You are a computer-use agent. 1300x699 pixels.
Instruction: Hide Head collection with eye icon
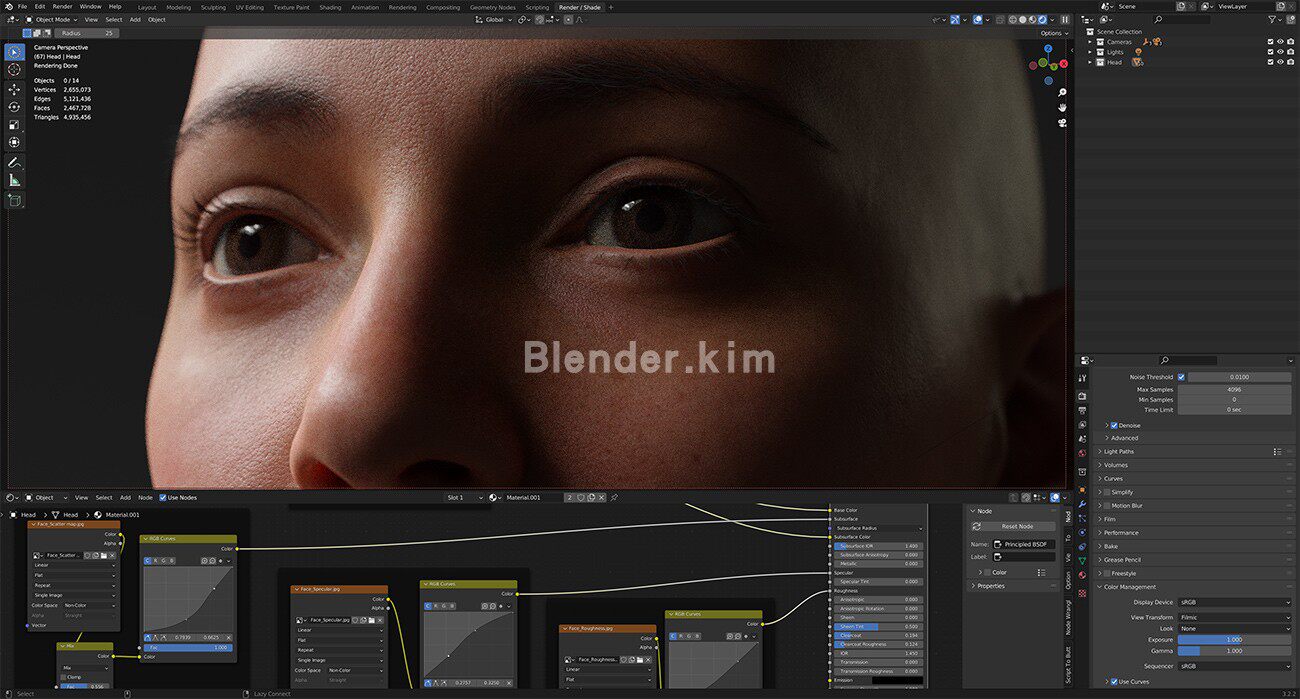click(1281, 62)
